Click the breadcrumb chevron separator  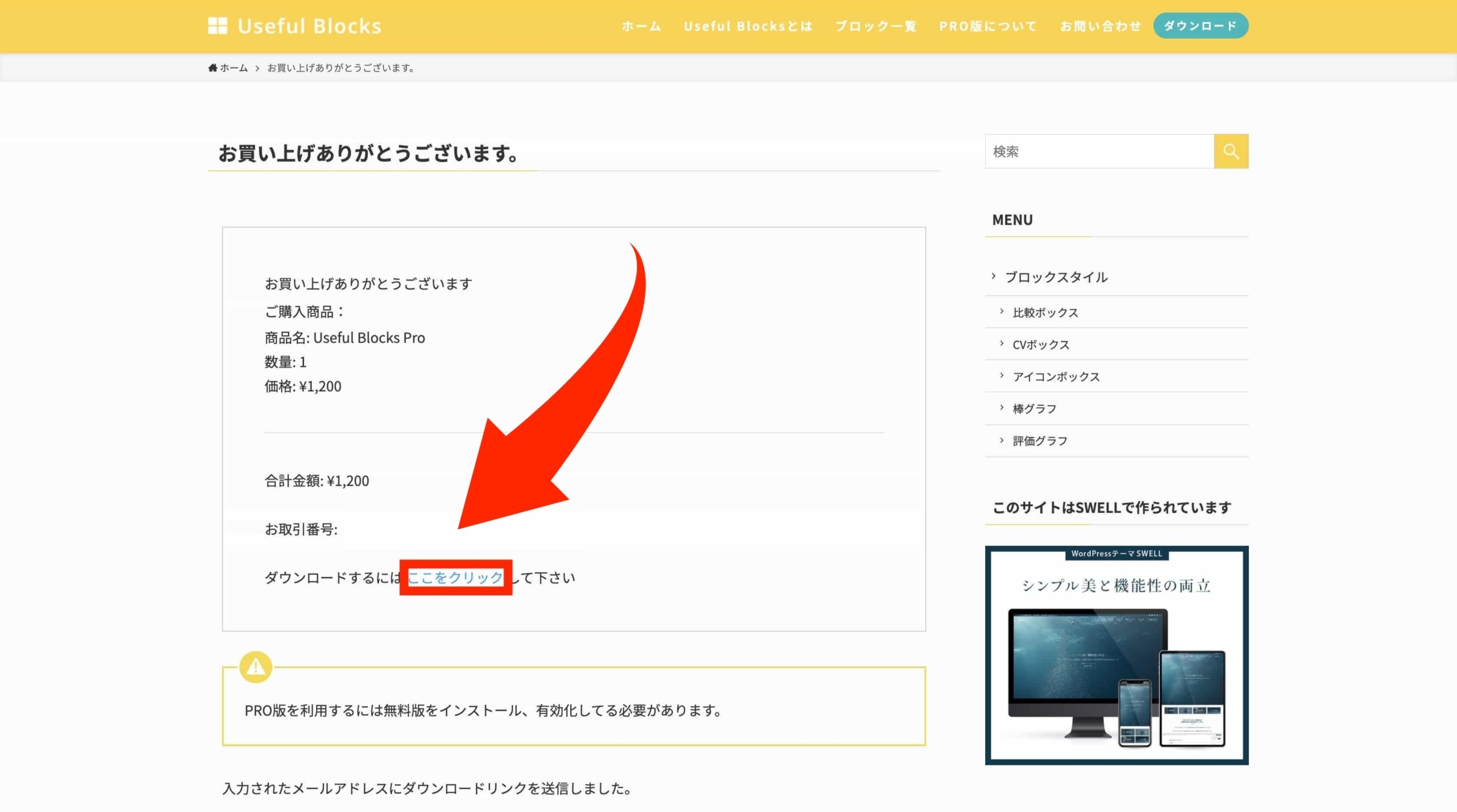(257, 68)
